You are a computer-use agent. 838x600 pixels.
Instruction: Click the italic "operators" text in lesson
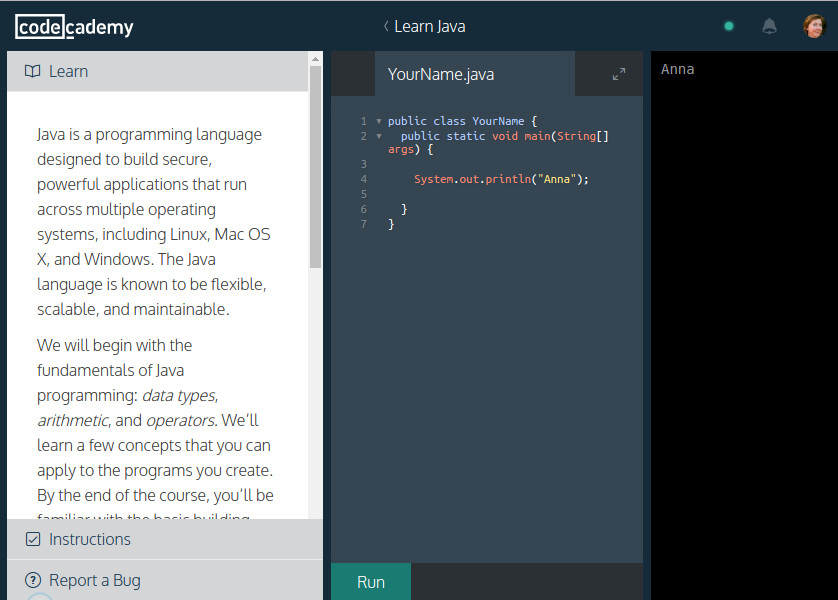[x=180, y=420]
